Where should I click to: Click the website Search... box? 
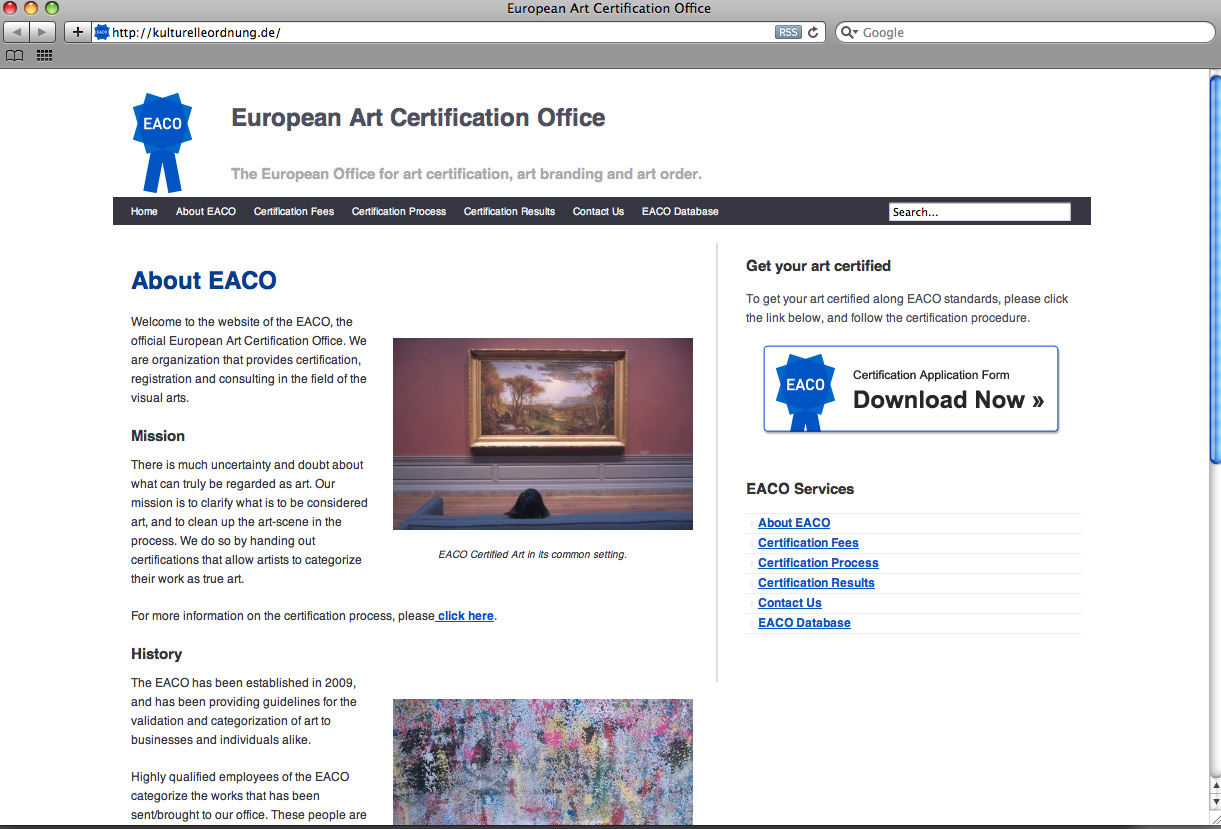tap(980, 212)
